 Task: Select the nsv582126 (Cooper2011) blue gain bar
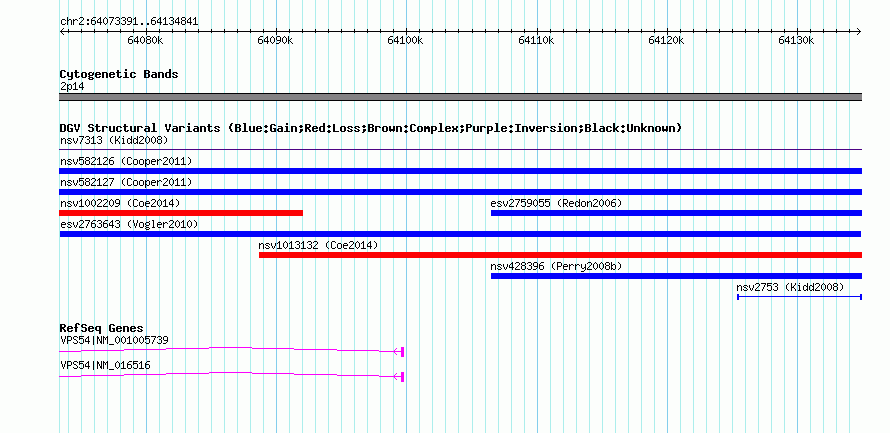[460, 171]
